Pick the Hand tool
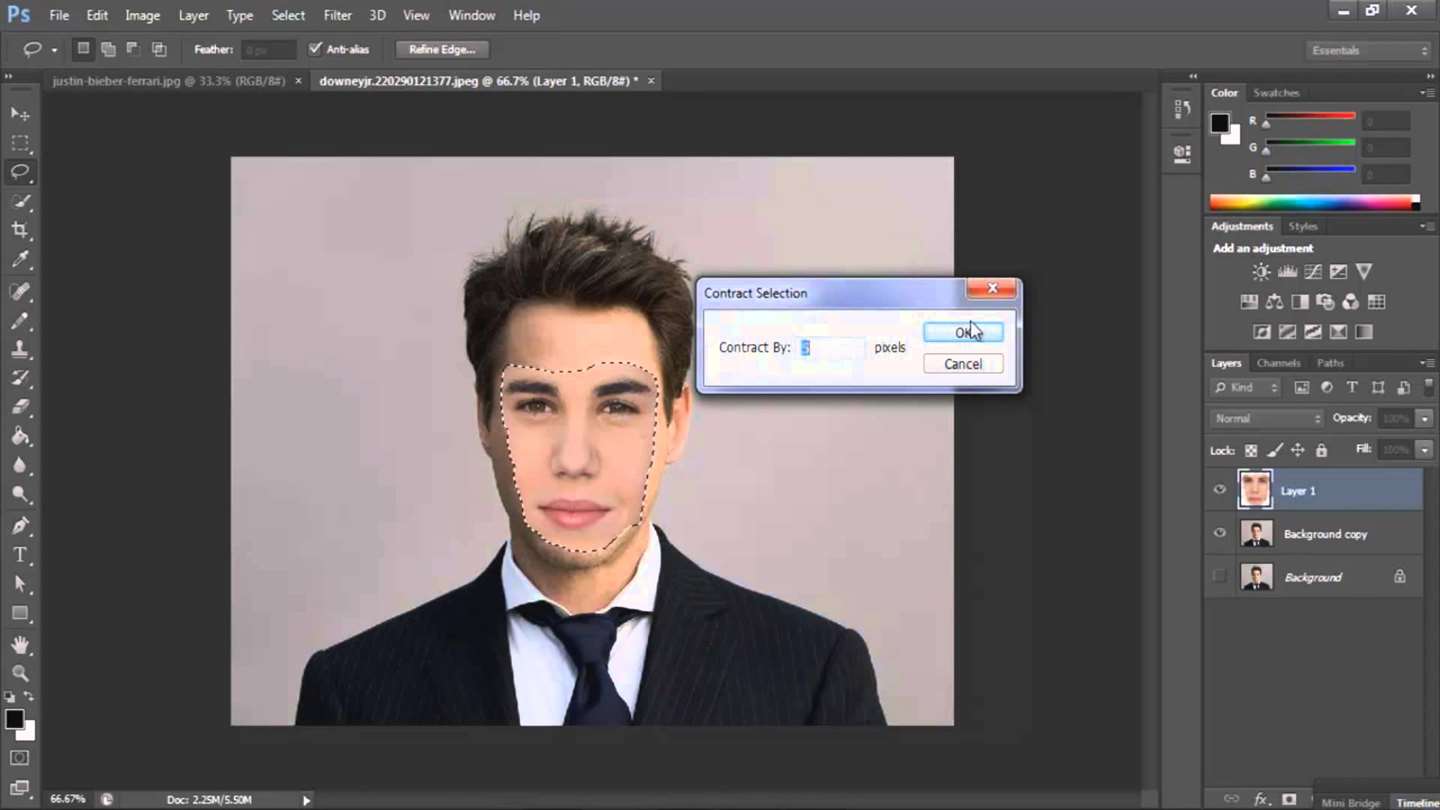 tap(20, 644)
